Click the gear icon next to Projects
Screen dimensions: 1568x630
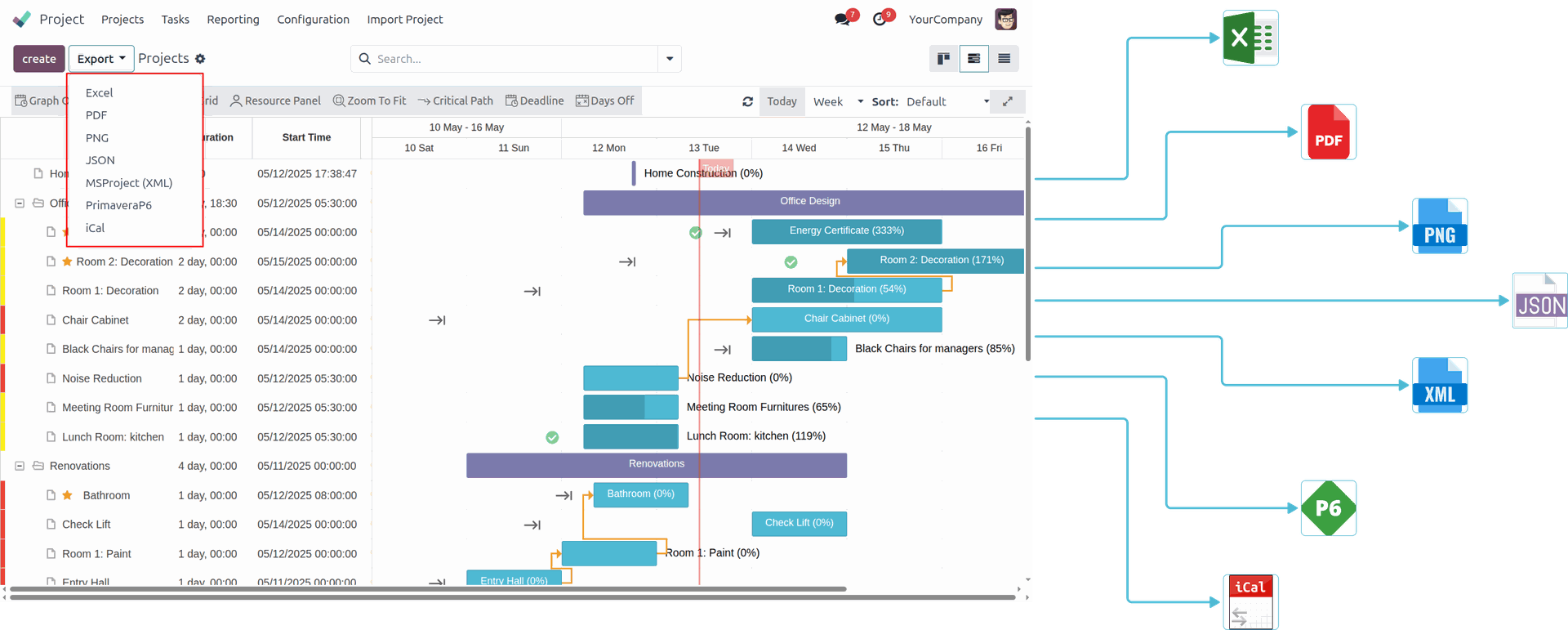[x=200, y=59]
